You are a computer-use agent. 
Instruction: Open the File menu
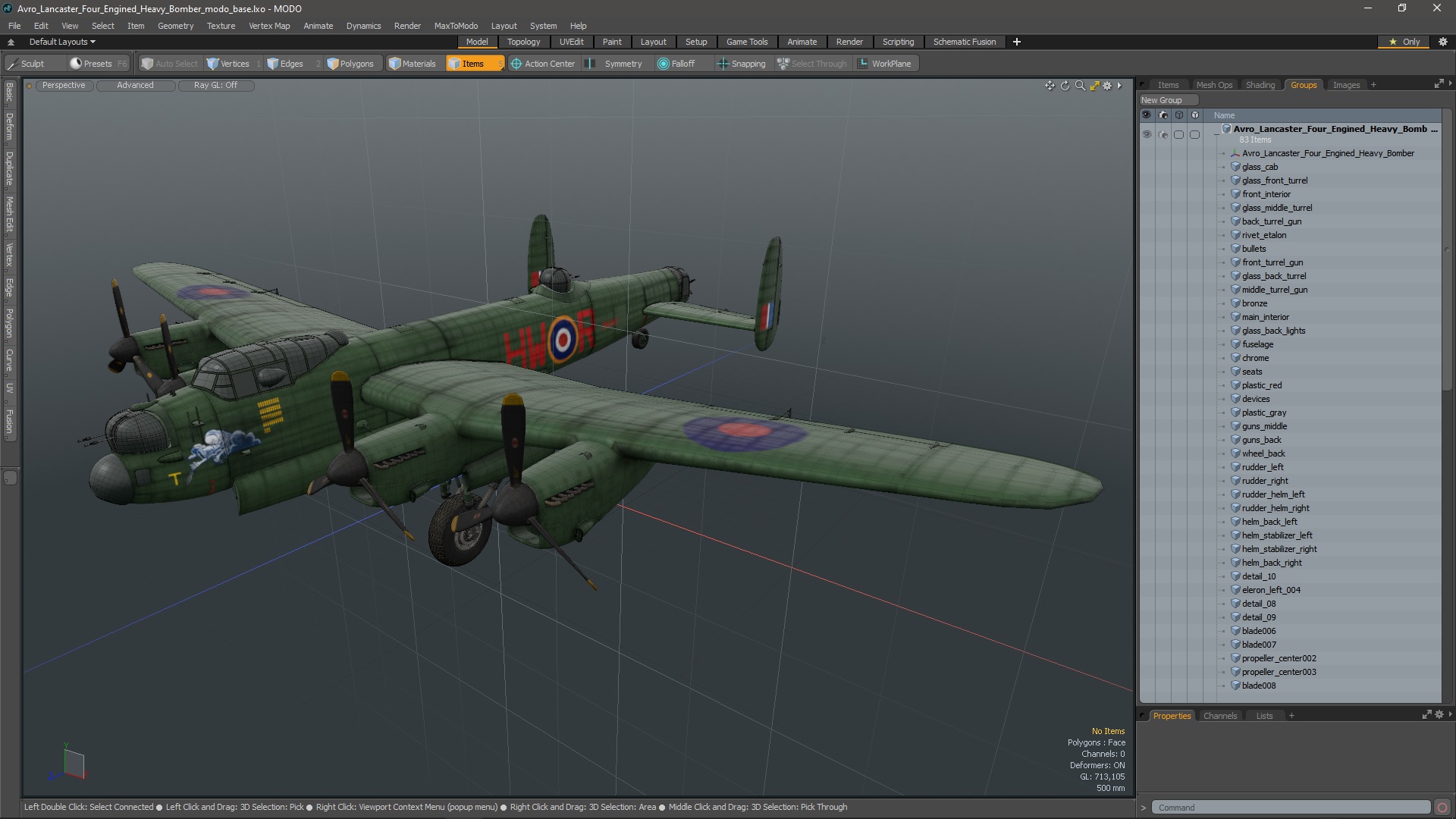coord(14,26)
